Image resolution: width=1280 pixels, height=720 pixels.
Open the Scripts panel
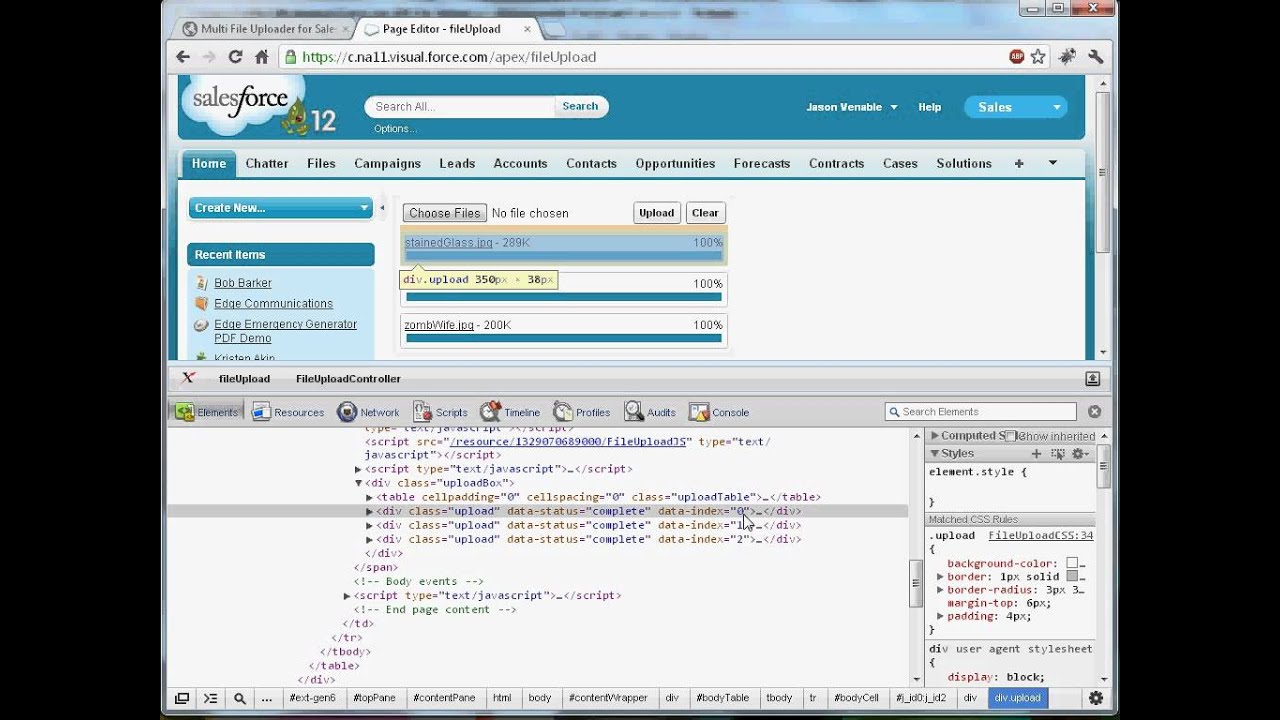[440, 412]
